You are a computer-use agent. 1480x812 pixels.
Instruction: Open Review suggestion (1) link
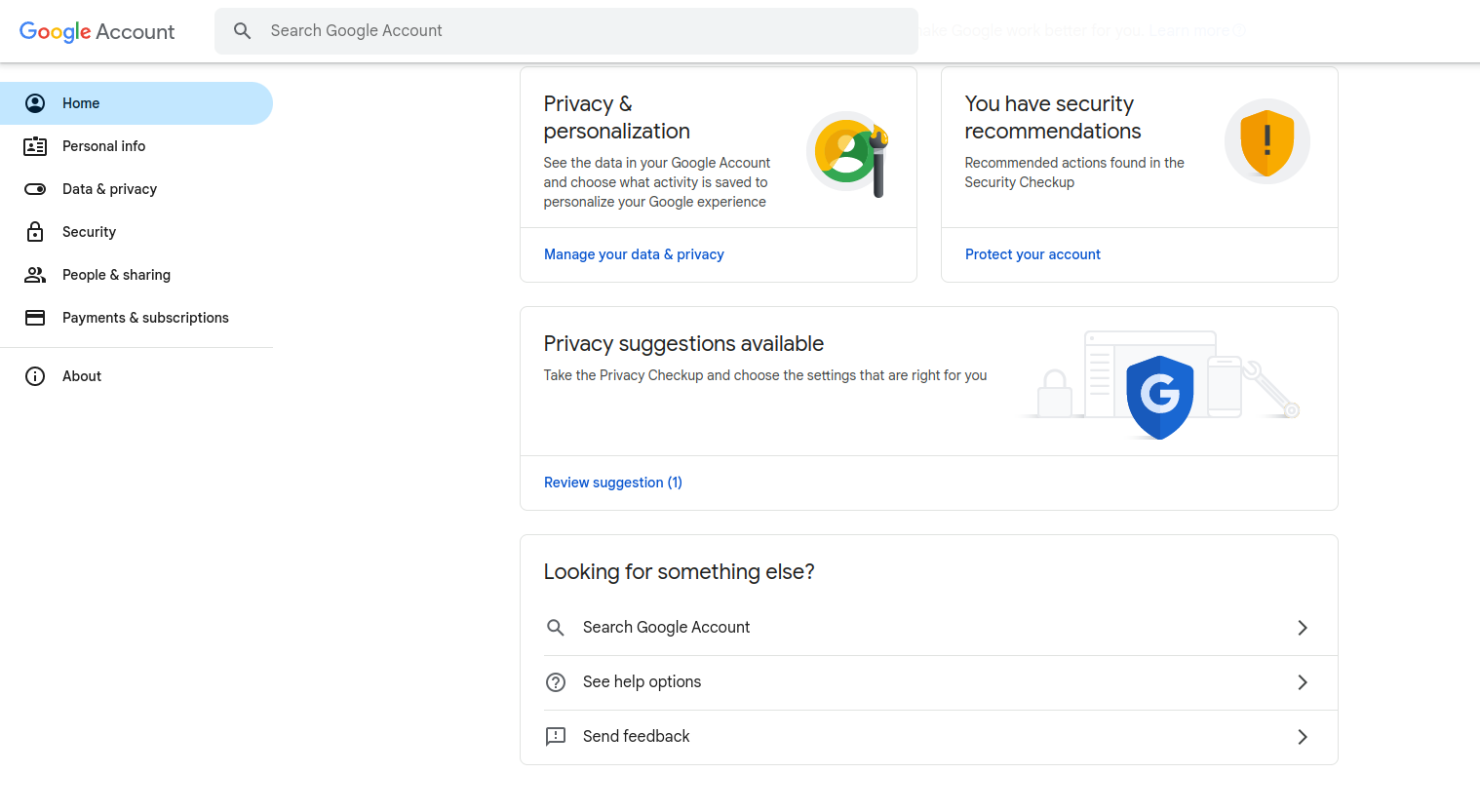[x=612, y=483]
